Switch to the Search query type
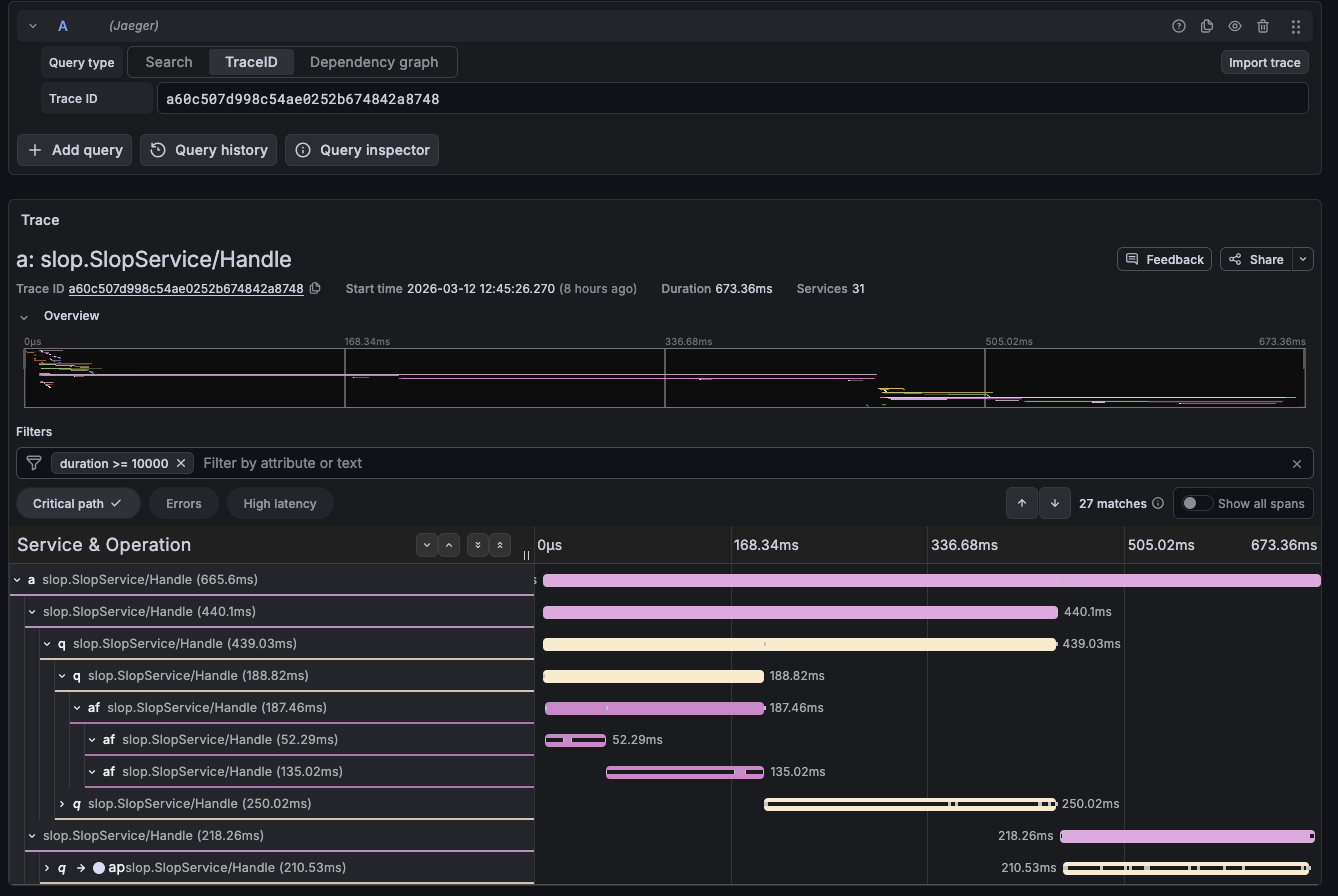Image resolution: width=1338 pixels, height=896 pixels. pos(168,62)
